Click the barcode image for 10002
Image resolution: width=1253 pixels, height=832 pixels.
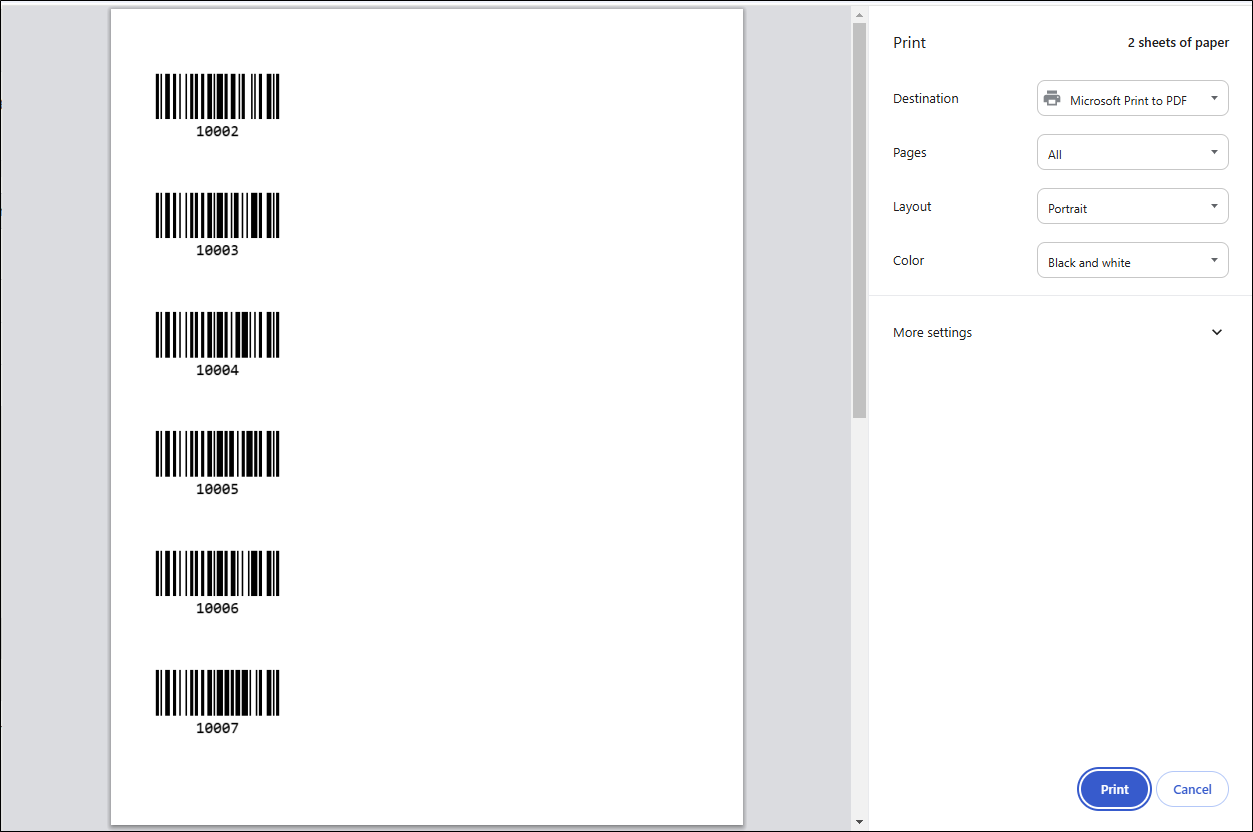[217, 97]
